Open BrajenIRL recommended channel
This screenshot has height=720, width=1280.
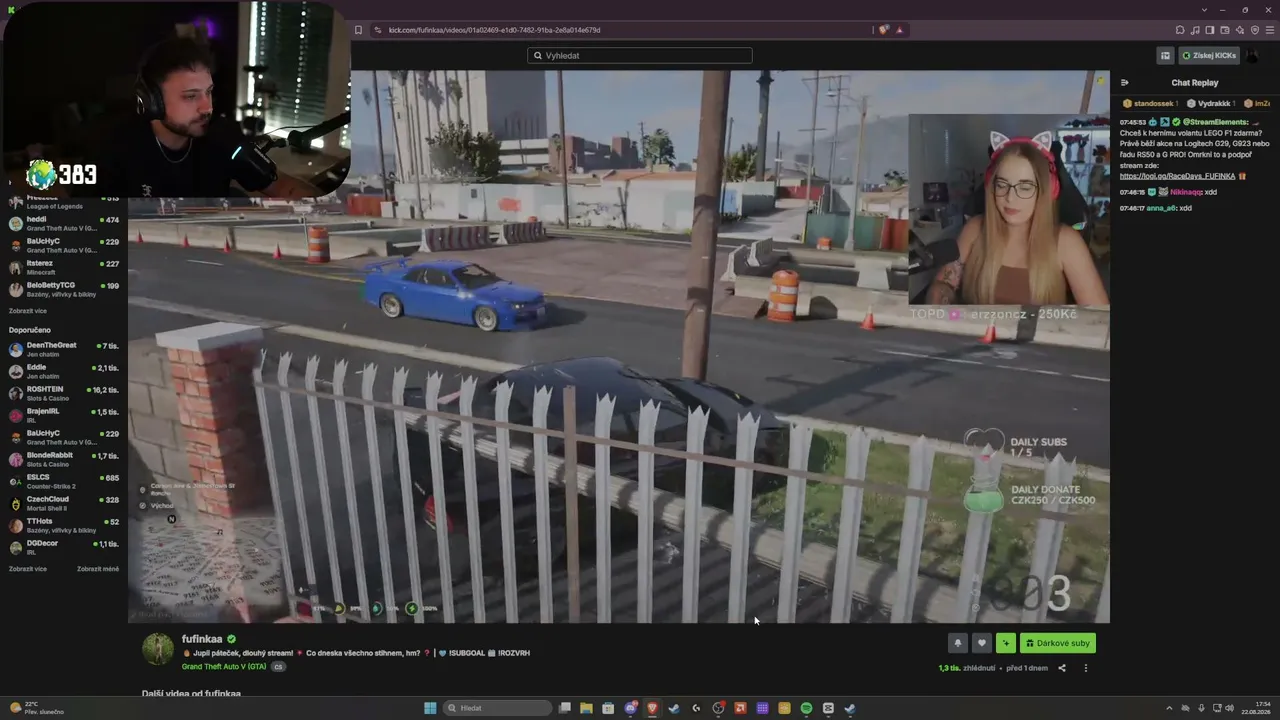(64, 415)
